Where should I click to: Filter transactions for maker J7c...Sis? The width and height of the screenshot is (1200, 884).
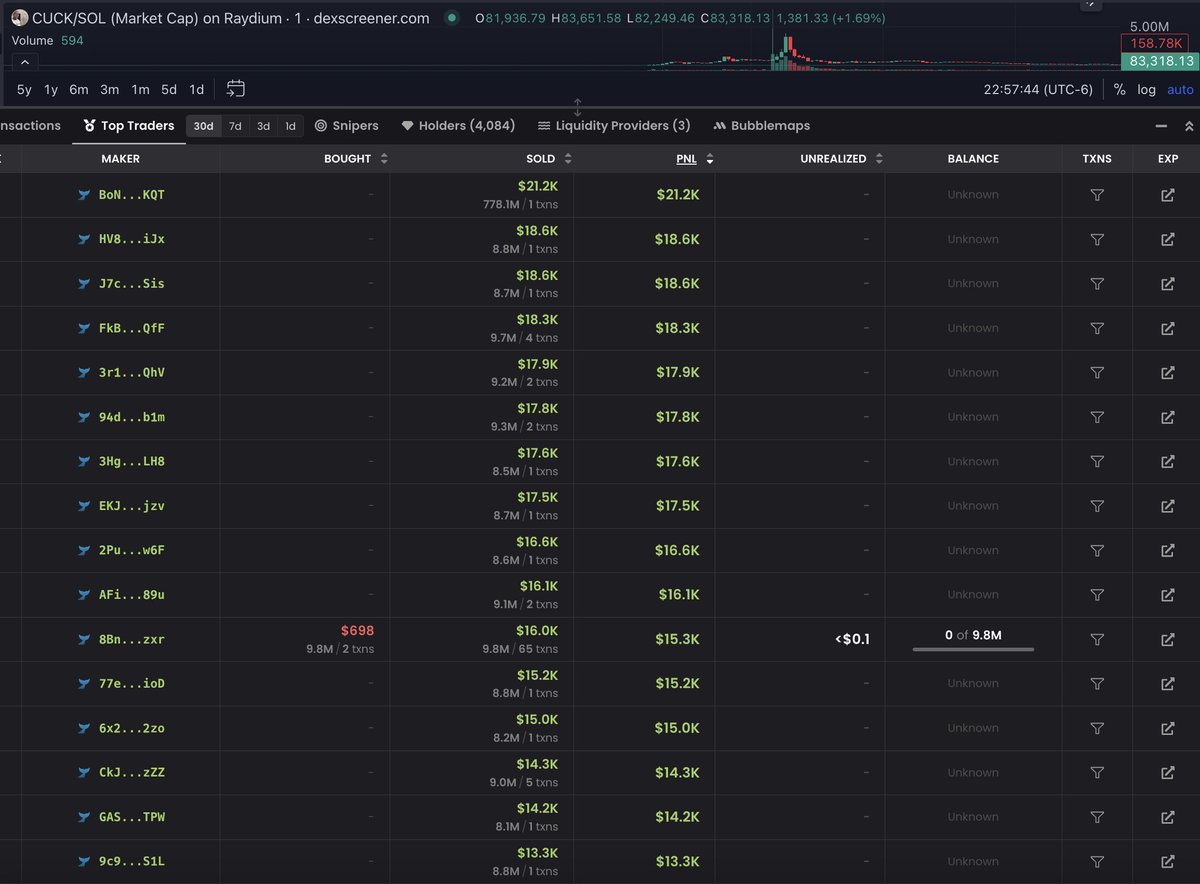pos(1097,284)
